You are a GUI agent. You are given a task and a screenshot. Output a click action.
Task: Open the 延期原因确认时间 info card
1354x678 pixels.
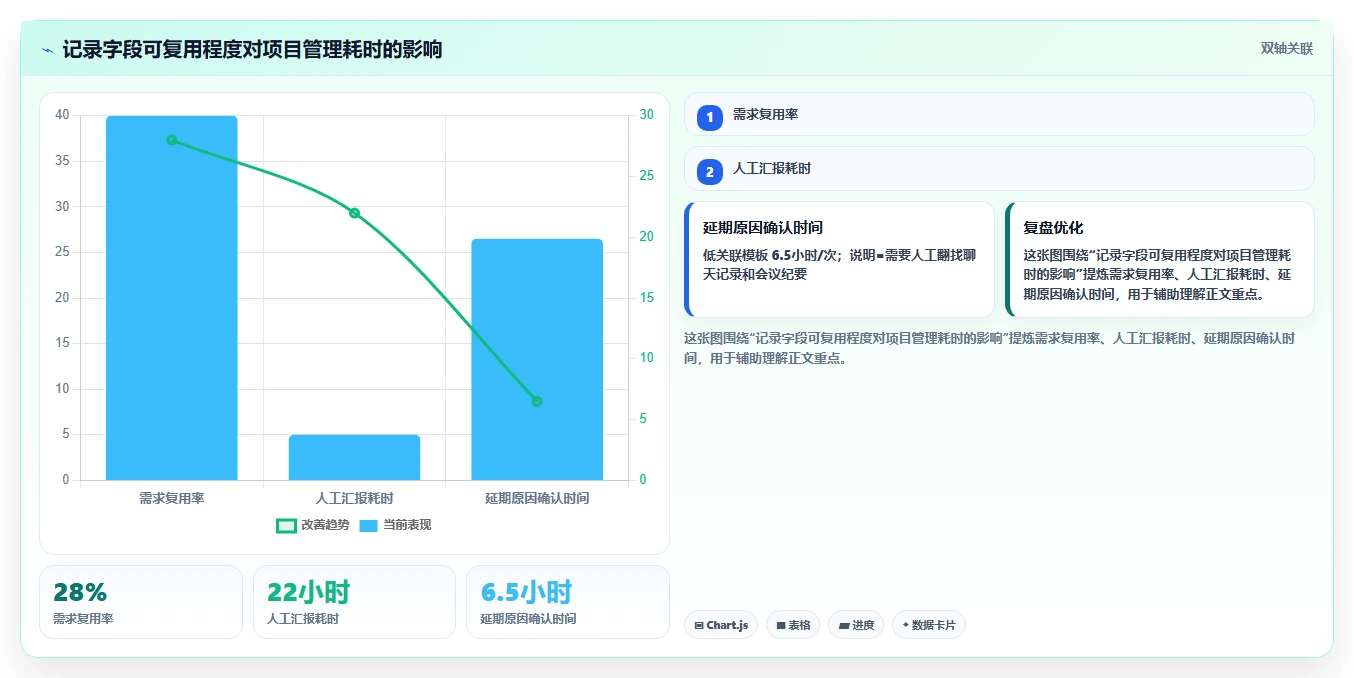click(x=839, y=259)
